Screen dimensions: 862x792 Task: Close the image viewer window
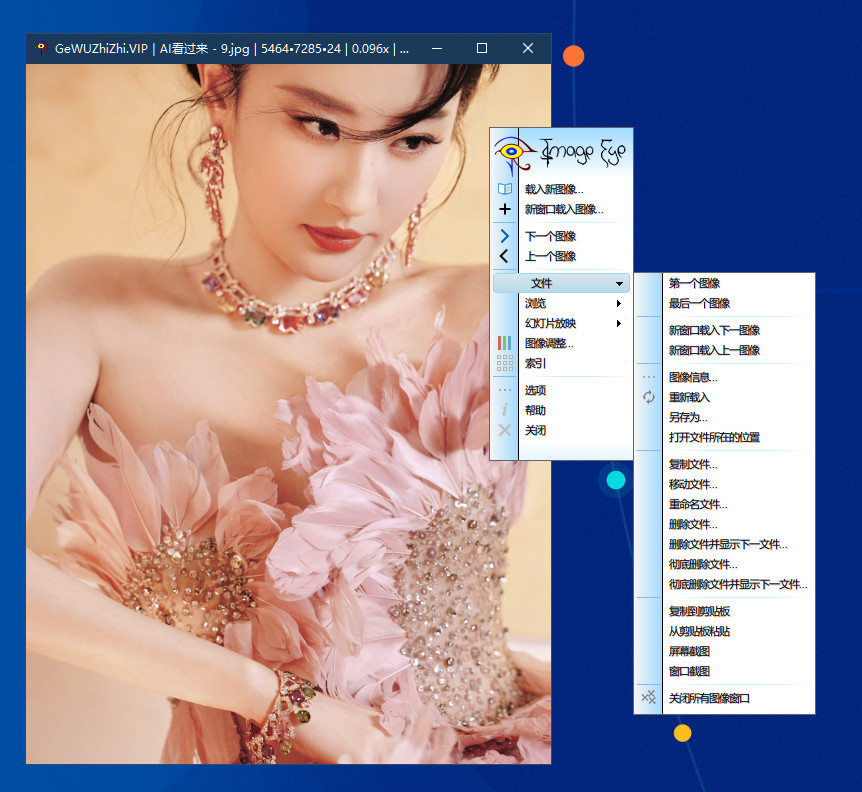point(528,48)
